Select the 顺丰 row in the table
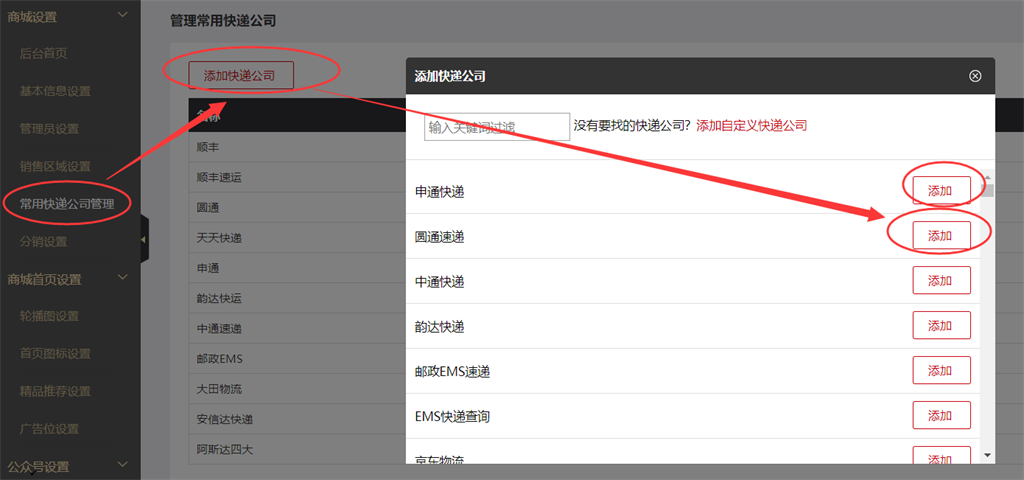Viewport: 1024px width, 480px height. click(297, 147)
